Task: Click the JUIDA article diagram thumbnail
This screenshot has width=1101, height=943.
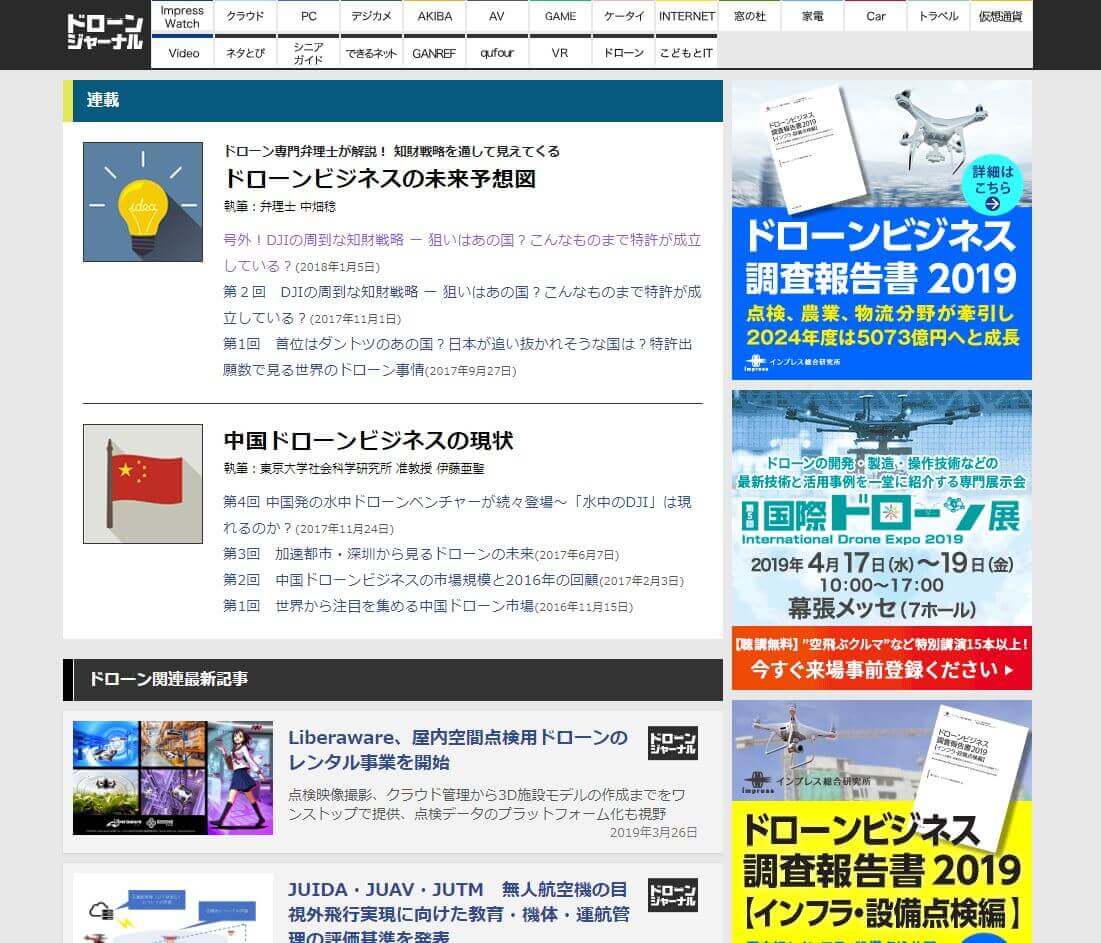Action: [173, 909]
